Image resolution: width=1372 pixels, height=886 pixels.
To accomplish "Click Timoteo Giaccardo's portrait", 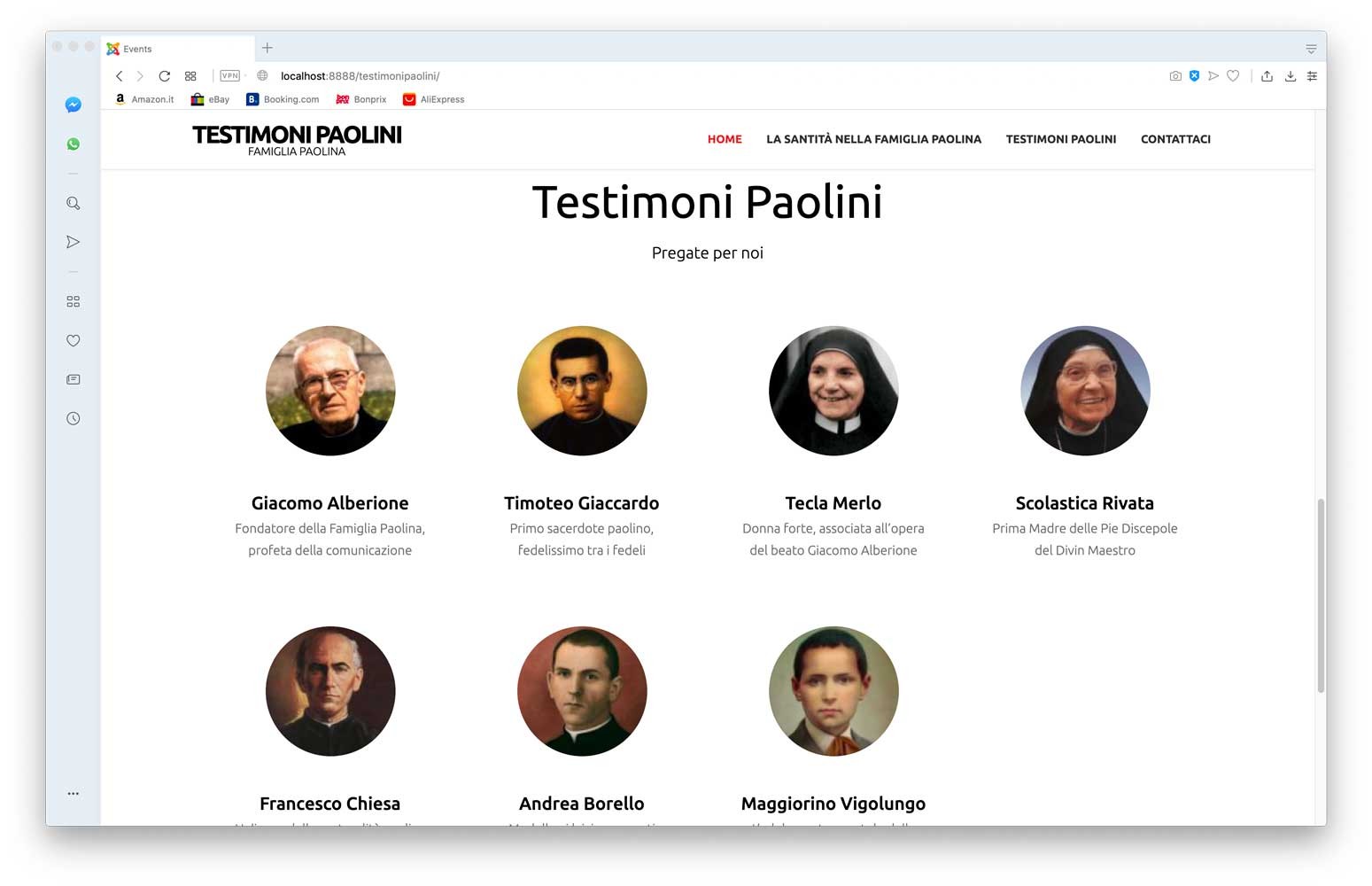I will 582,391.
